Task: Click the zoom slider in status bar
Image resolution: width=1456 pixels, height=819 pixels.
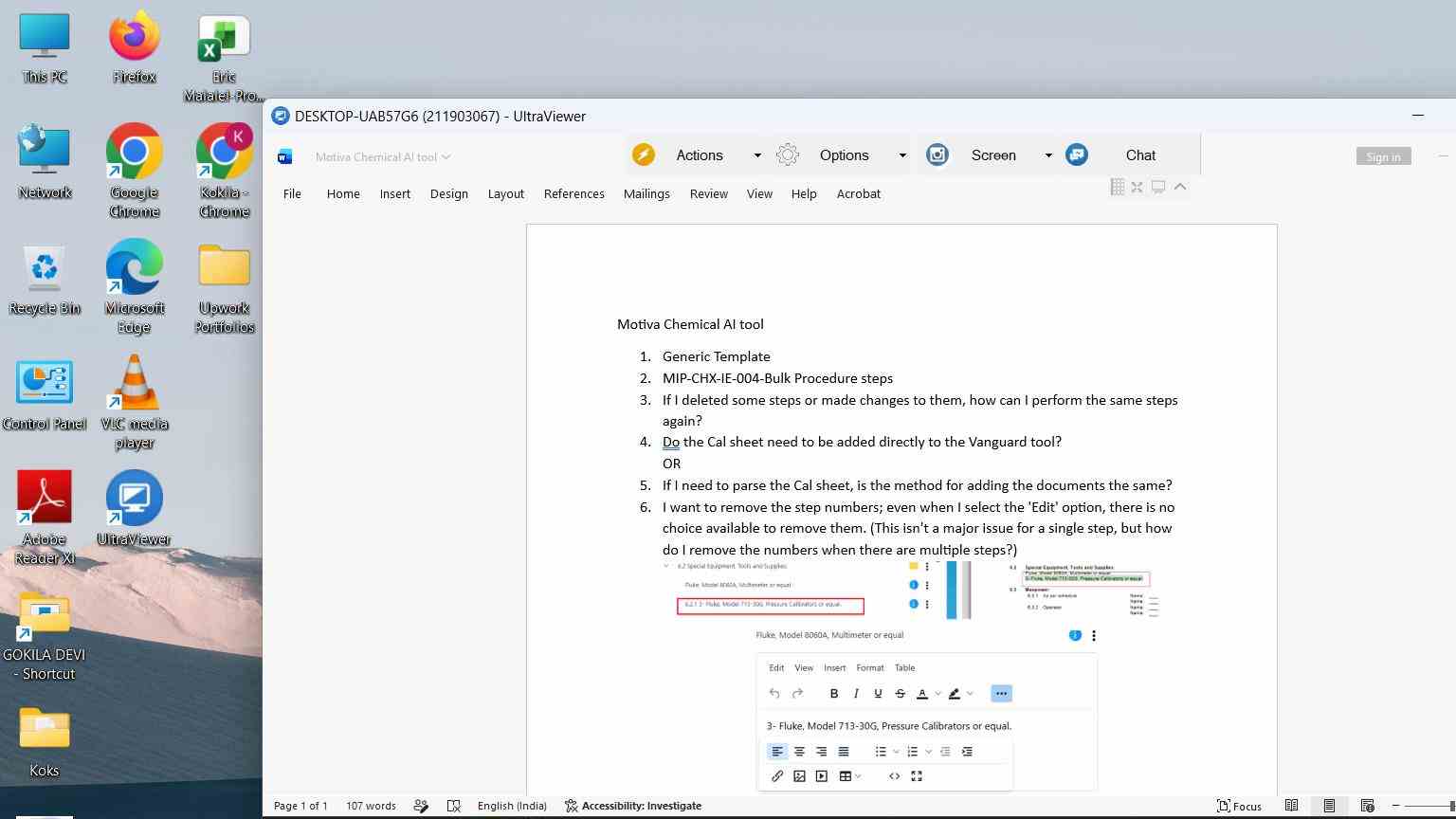Action: 1429,806
